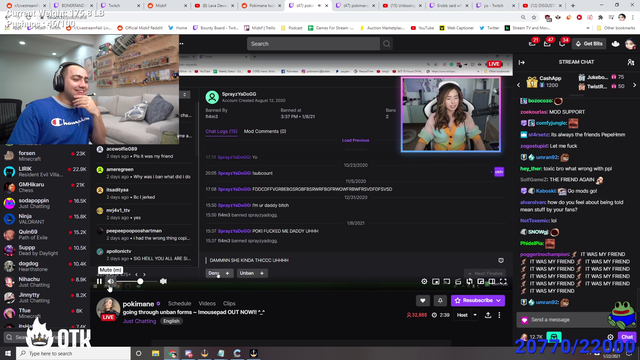The height and width of the screenshot is (360, 640).
Task: Expand the Host dropdown arrow
Action: coord(475,315)
